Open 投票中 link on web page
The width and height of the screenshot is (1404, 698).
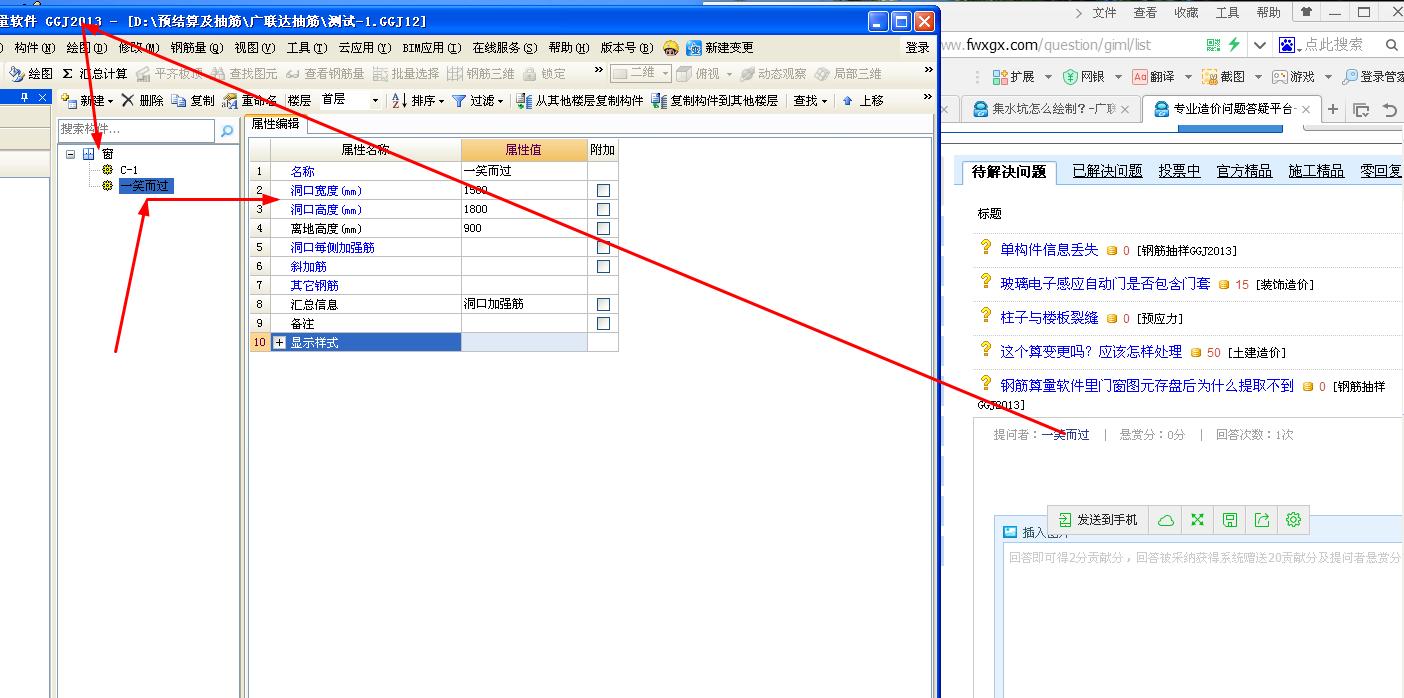(1179, 171)
